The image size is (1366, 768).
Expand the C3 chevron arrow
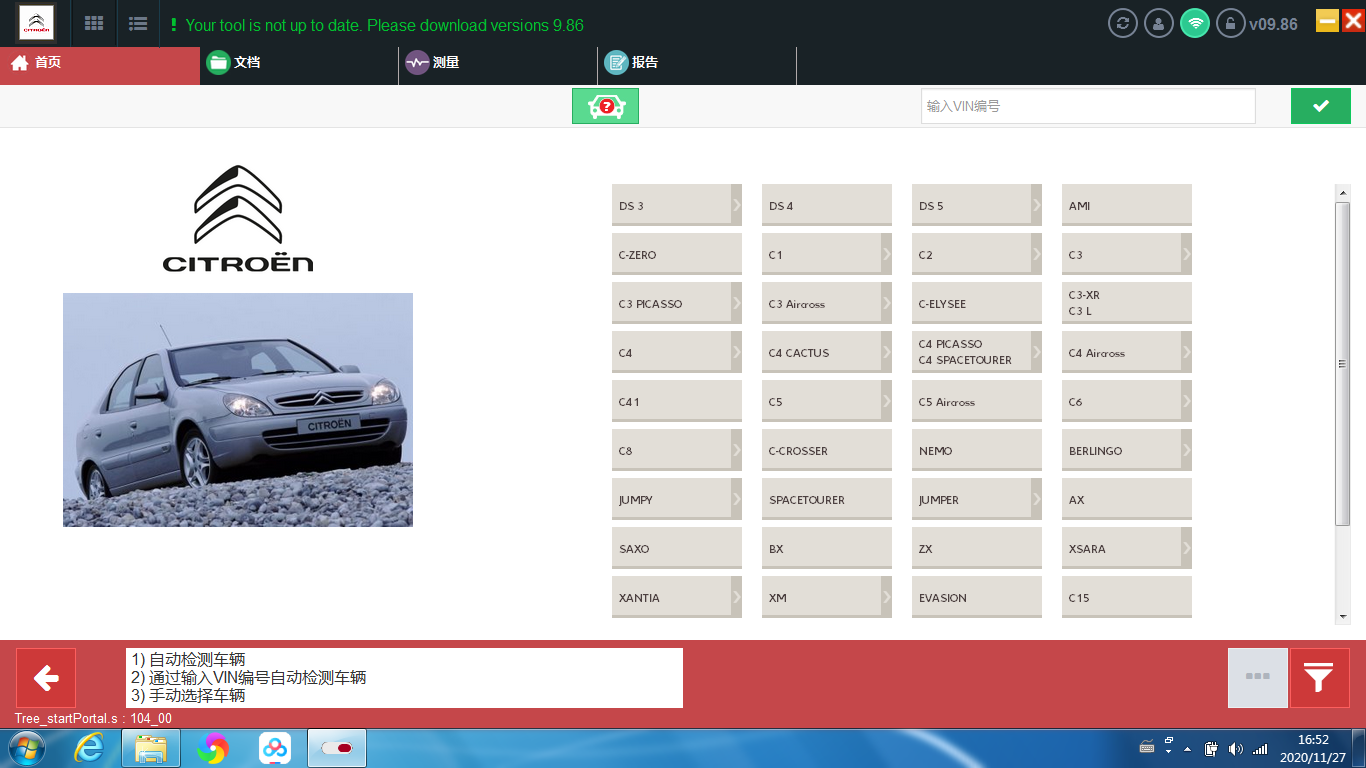[x=1186, y=254]
